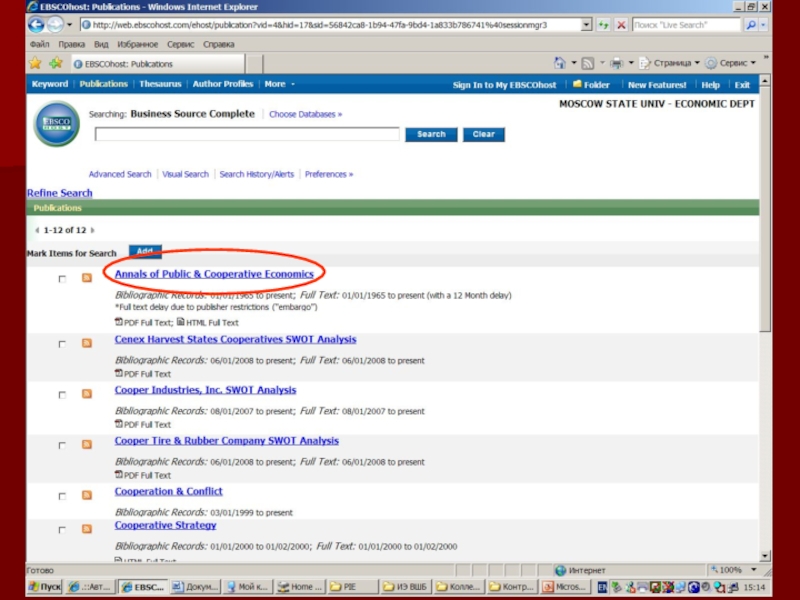Click the new blank tab button
800x600 pixels.
tap(254, 64)
